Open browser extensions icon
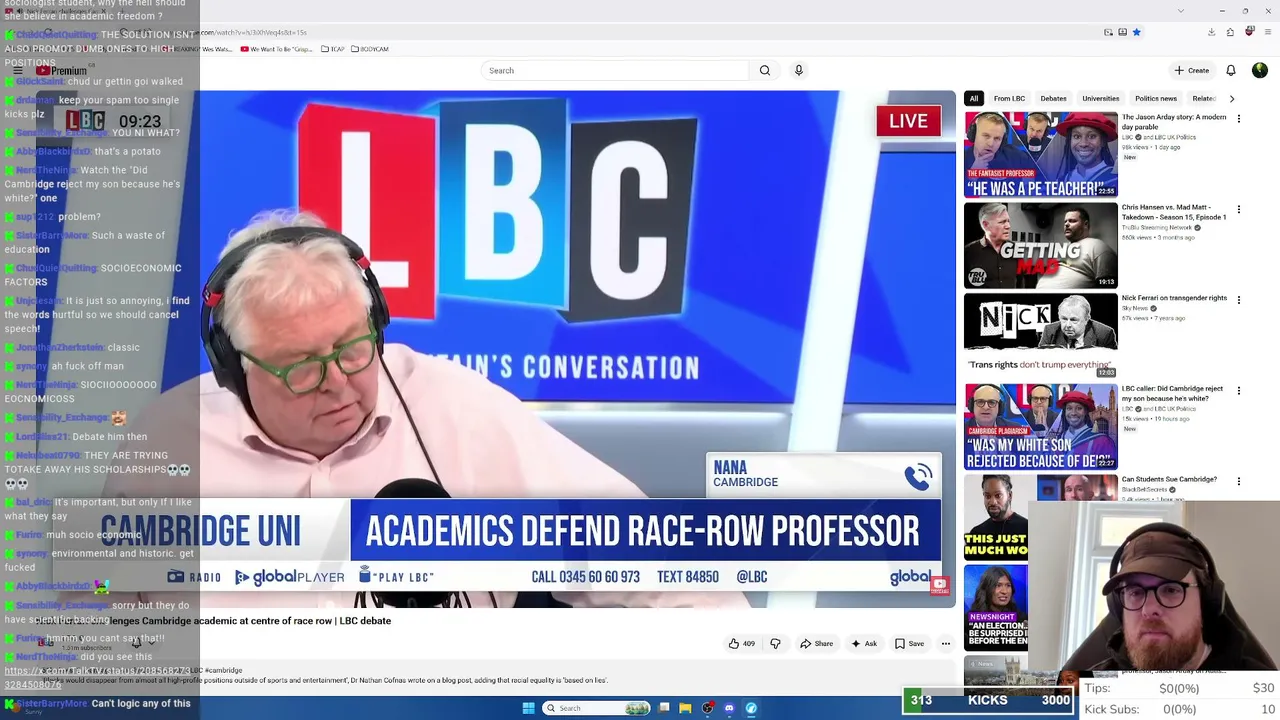Image resolution: width=1280 pixels, height=720 pixels. (x=1230, y=32)
